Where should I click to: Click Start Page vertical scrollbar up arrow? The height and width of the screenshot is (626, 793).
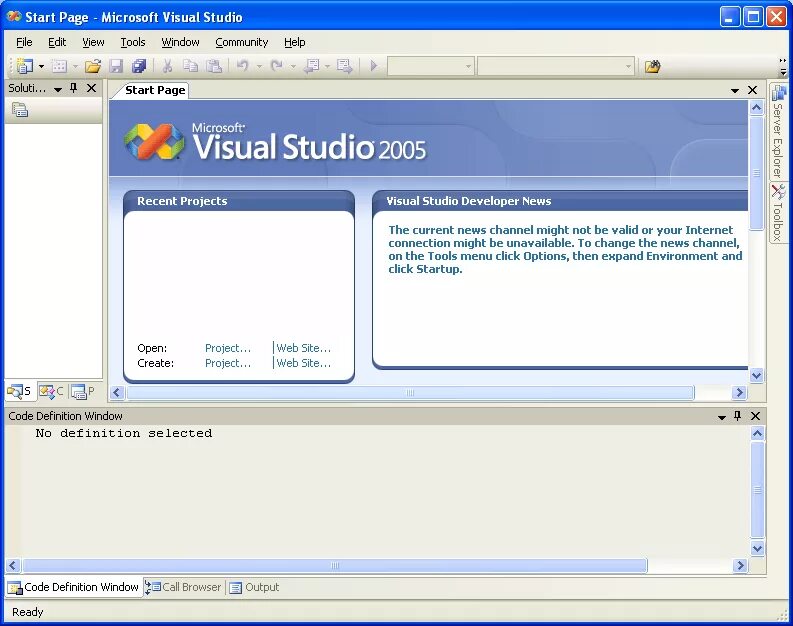[757, 107]
